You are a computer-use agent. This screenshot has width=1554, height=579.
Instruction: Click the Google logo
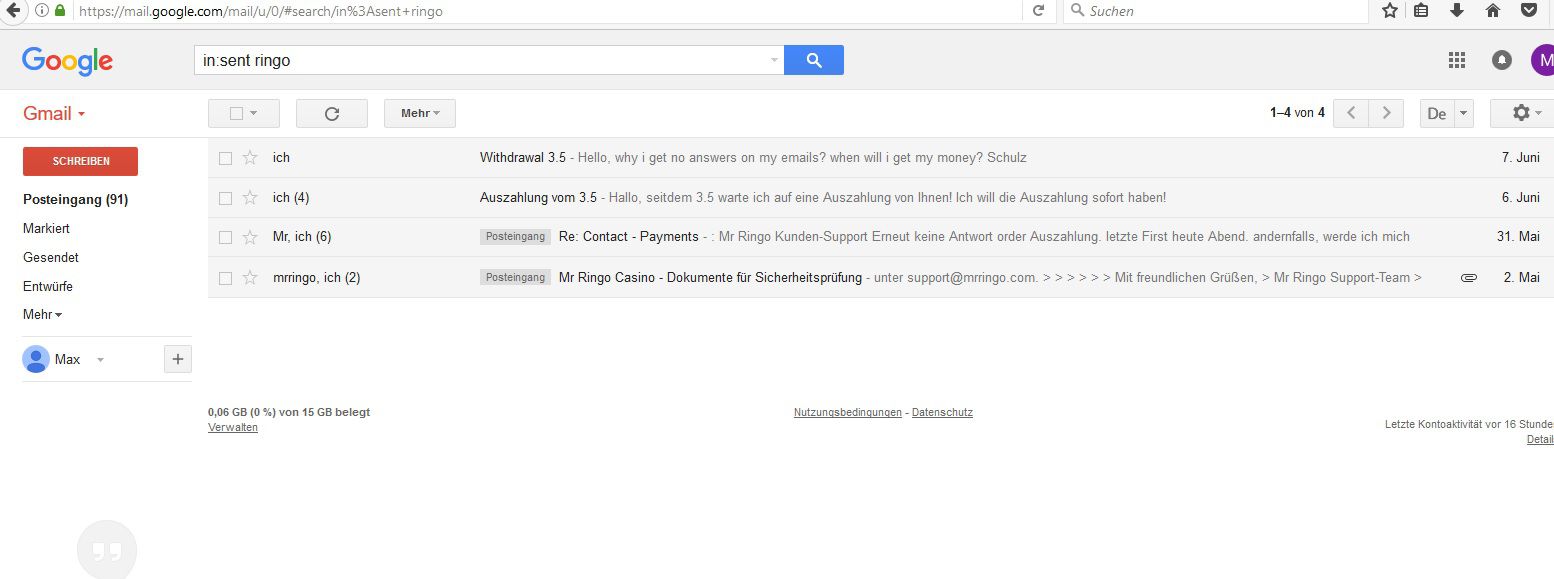(x=67, y=61)
